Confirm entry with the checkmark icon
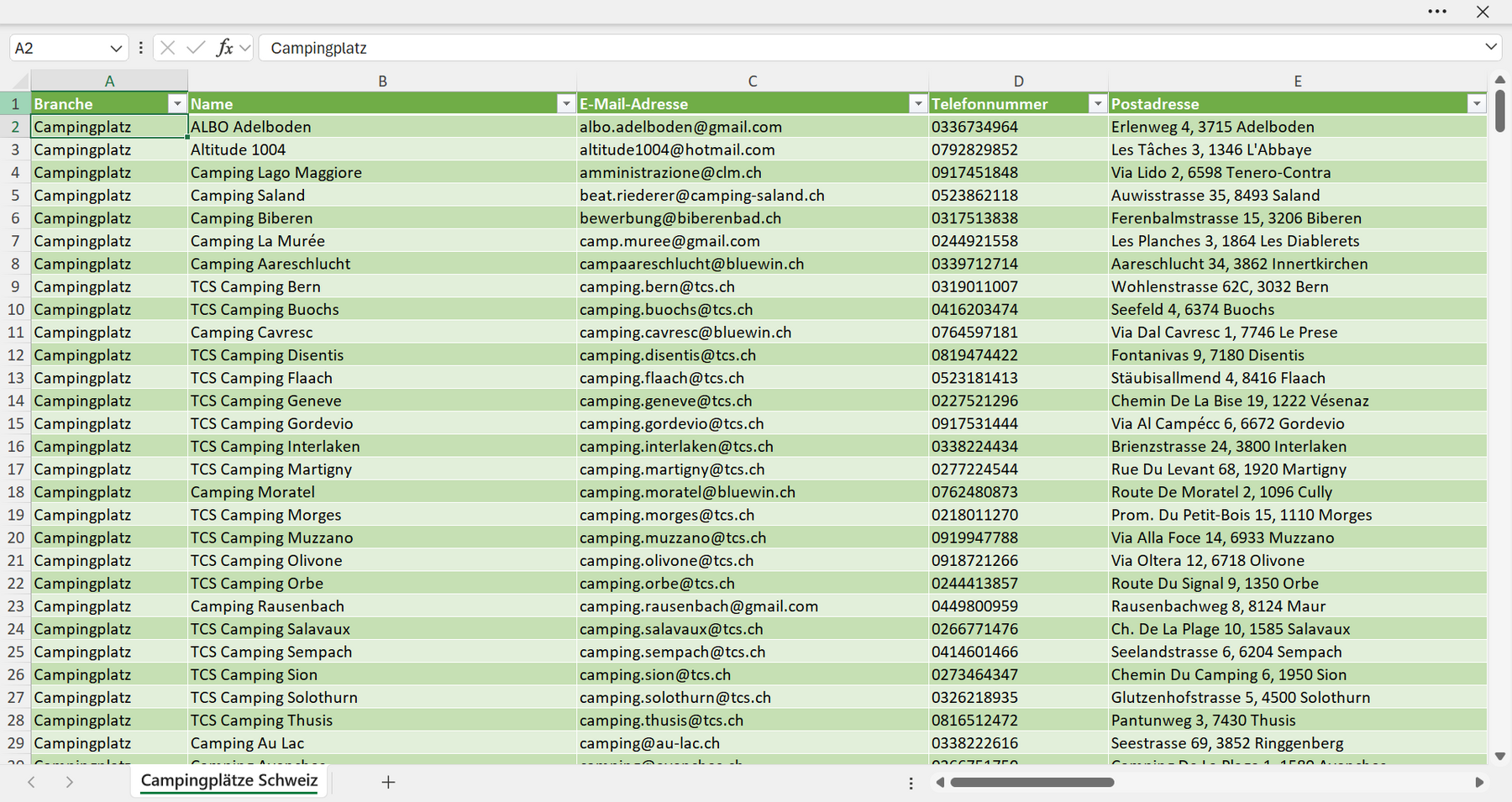This screenshot has height=802, width=1512. tap(196, 48)
